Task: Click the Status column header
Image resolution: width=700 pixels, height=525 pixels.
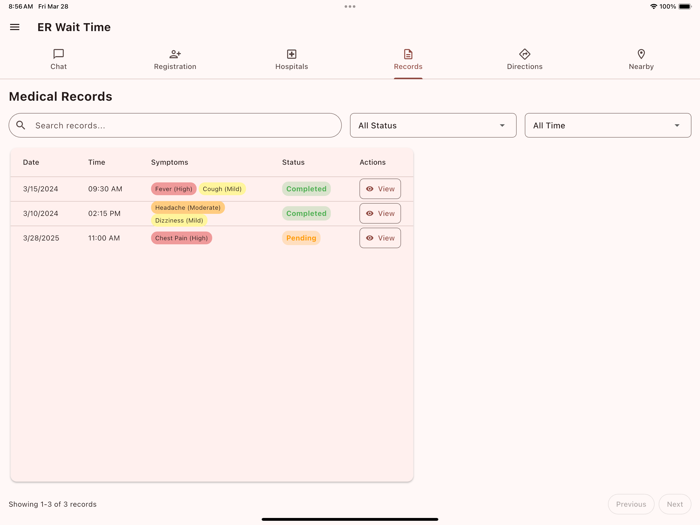Action: (x=293, y=162)
